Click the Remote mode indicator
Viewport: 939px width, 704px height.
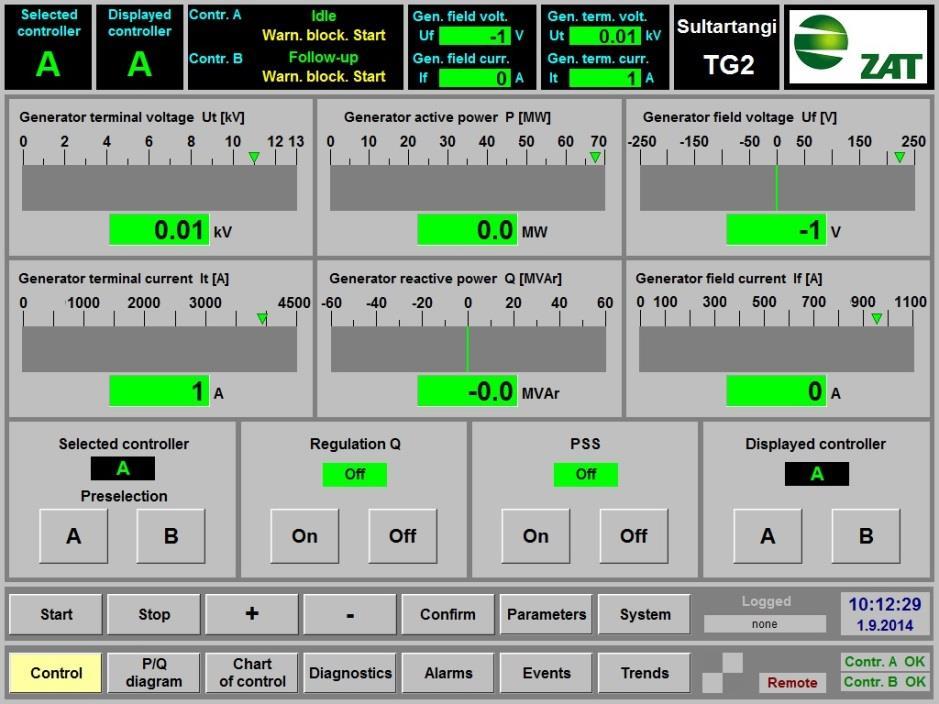tap(792, 682)
